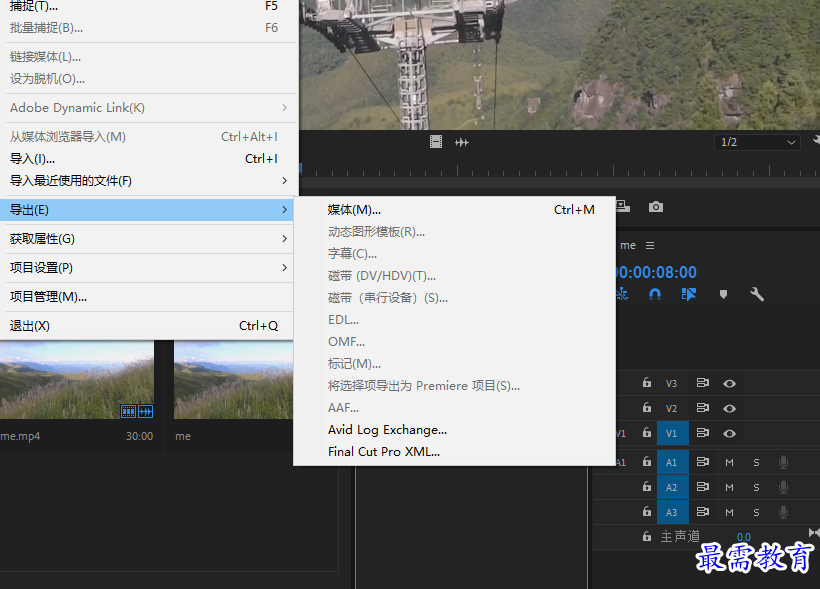
Task: Toggle the timeline Snap magnet icon
Action: (655, 294)
